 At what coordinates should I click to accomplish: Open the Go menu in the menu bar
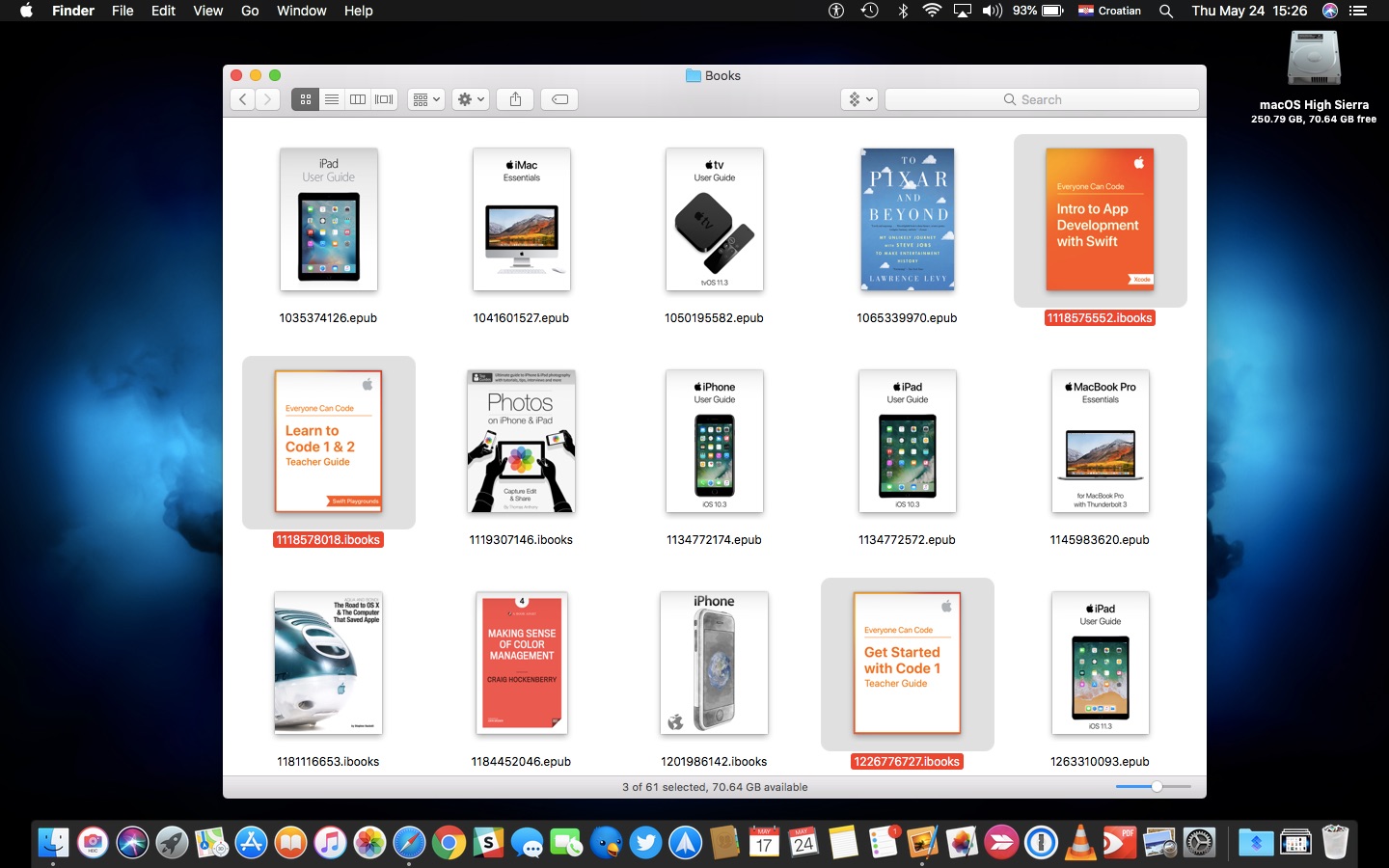click(250, 11)
